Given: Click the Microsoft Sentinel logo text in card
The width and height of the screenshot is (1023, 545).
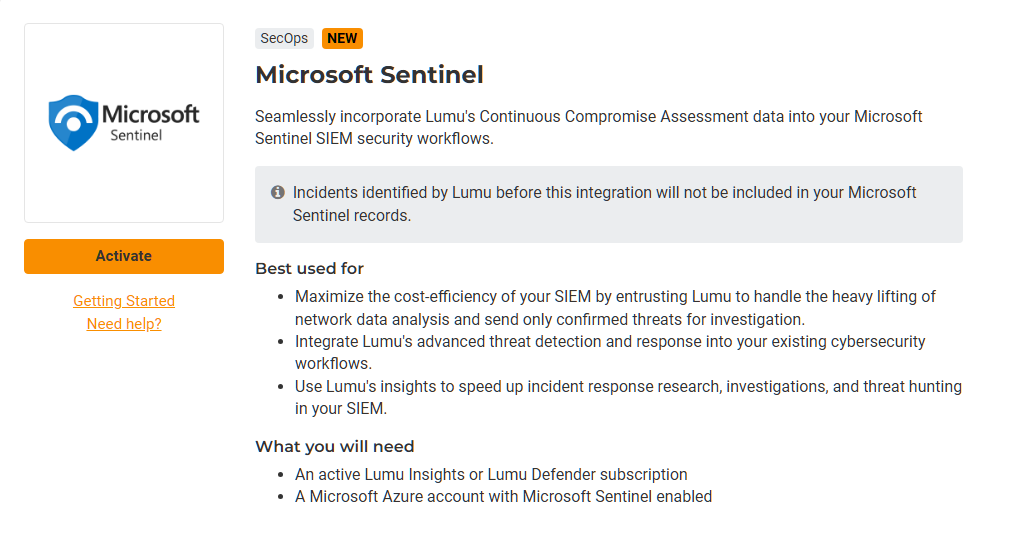Looking at the screenshot, I should 150,114.
